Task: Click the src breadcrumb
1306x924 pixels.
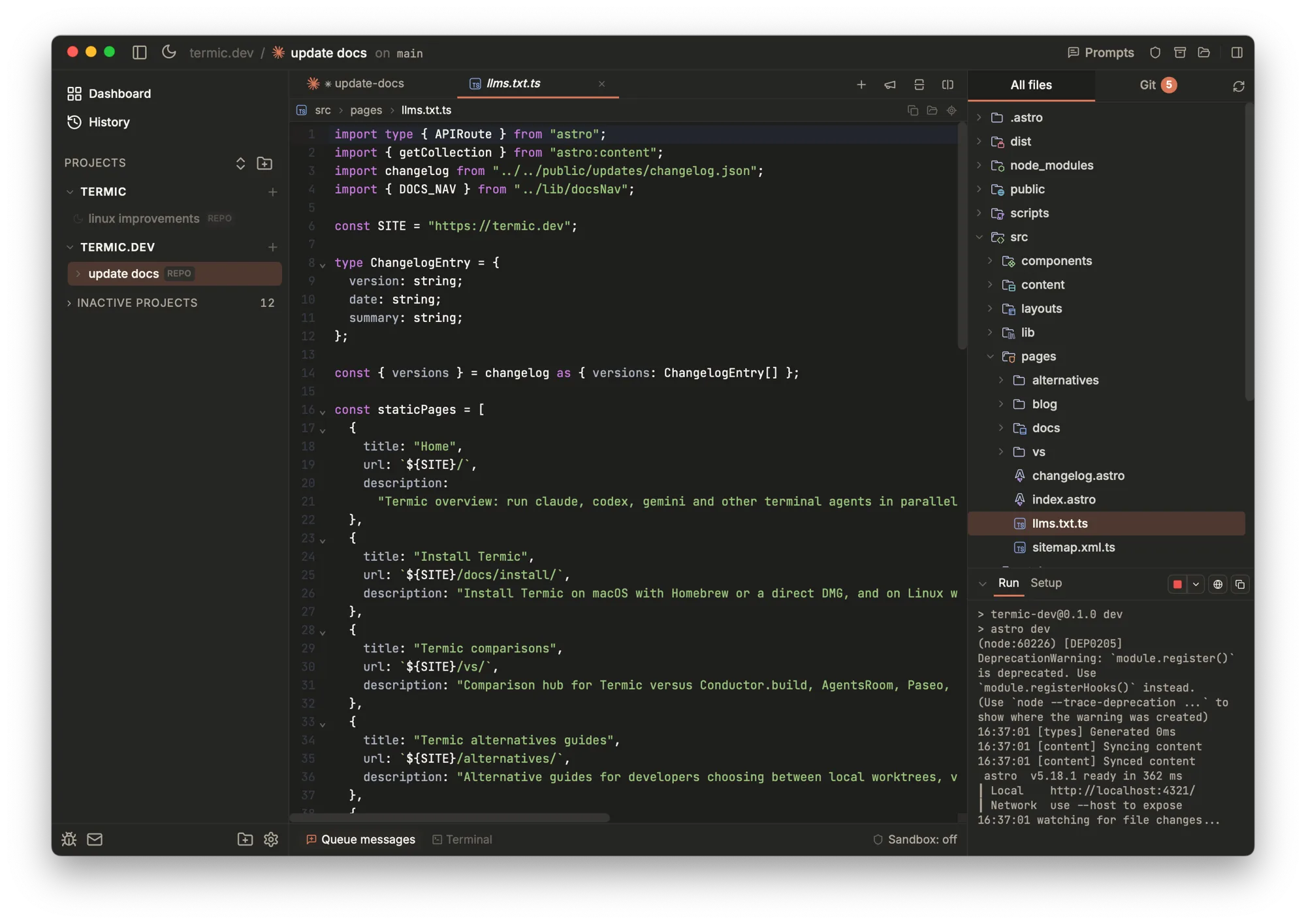Action: click(323, 110)
